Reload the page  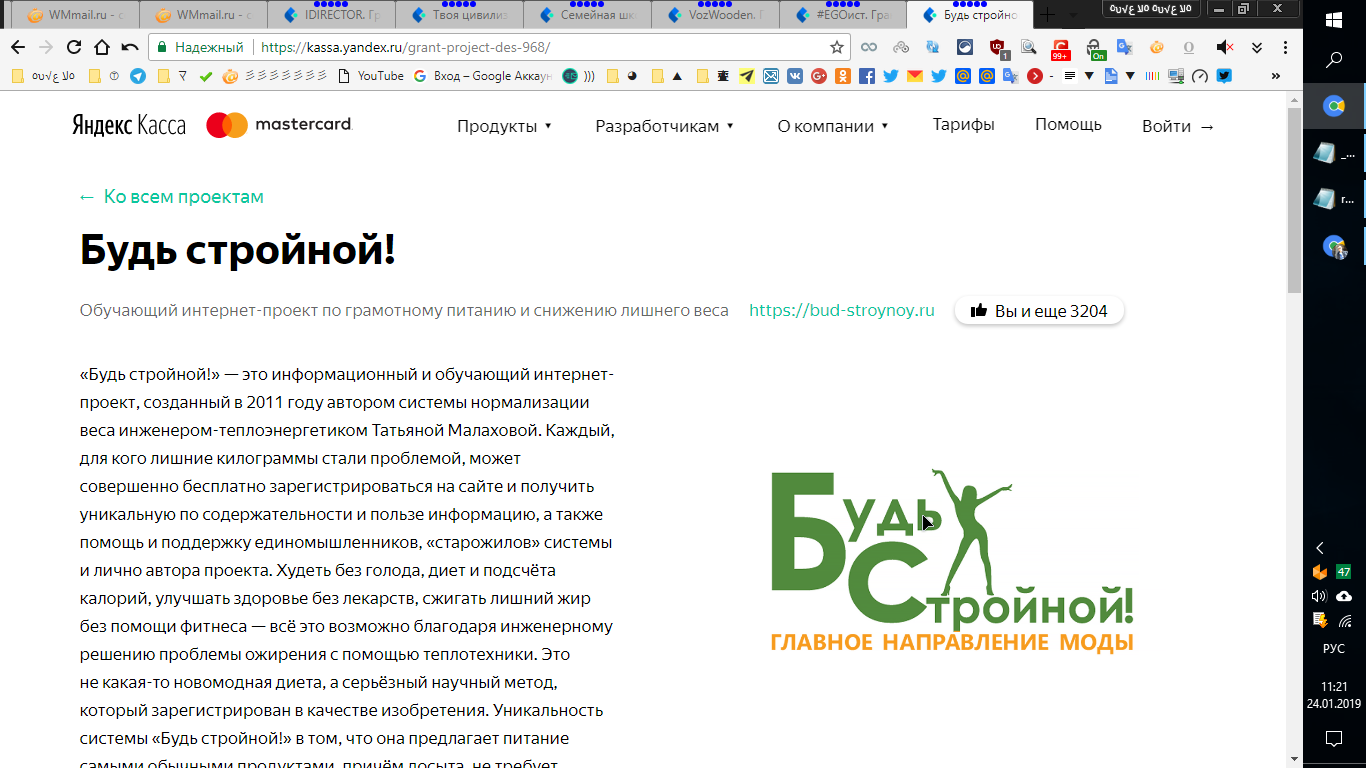tap(74, 47)
